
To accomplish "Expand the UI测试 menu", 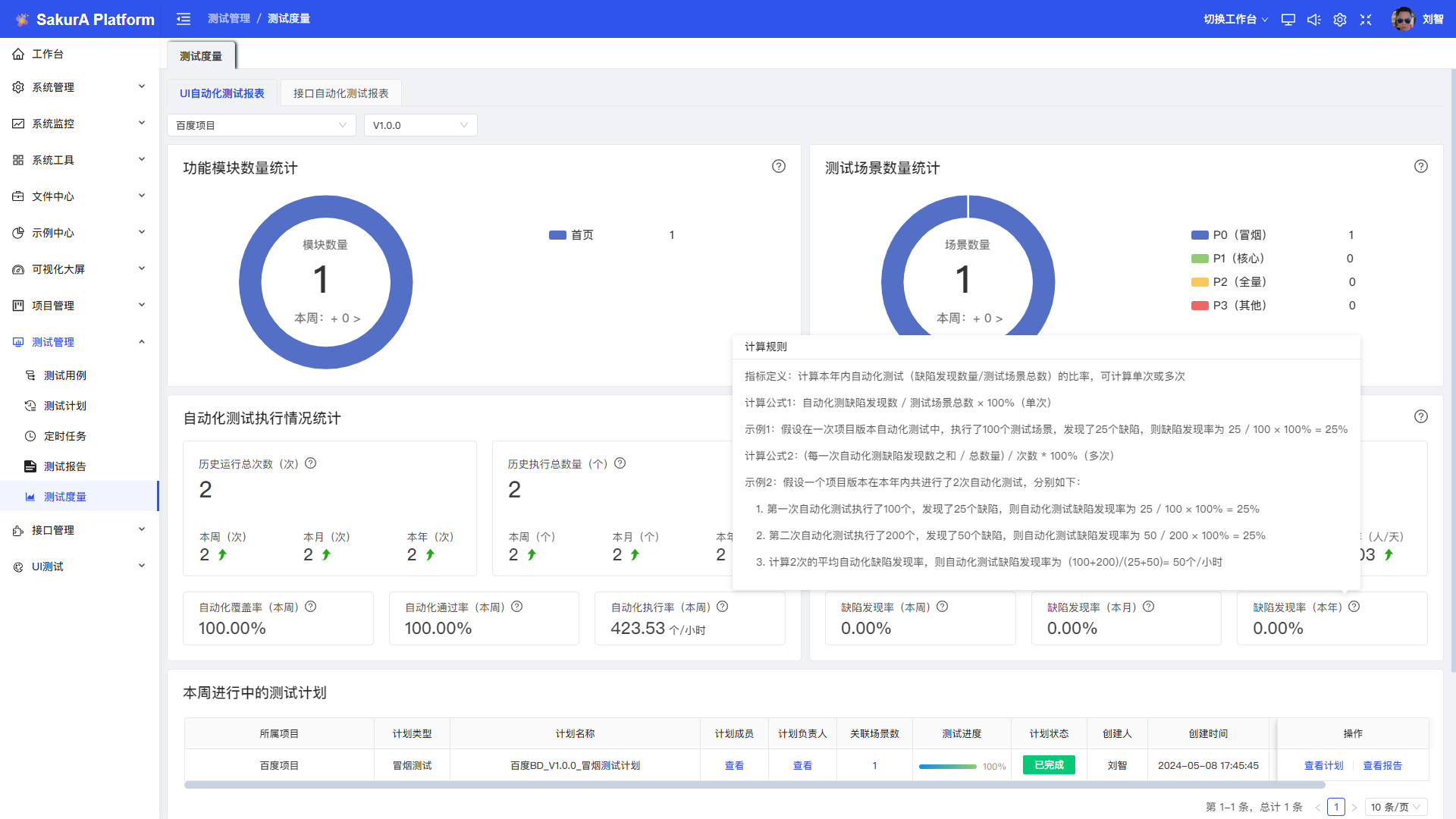I will 79,566.
